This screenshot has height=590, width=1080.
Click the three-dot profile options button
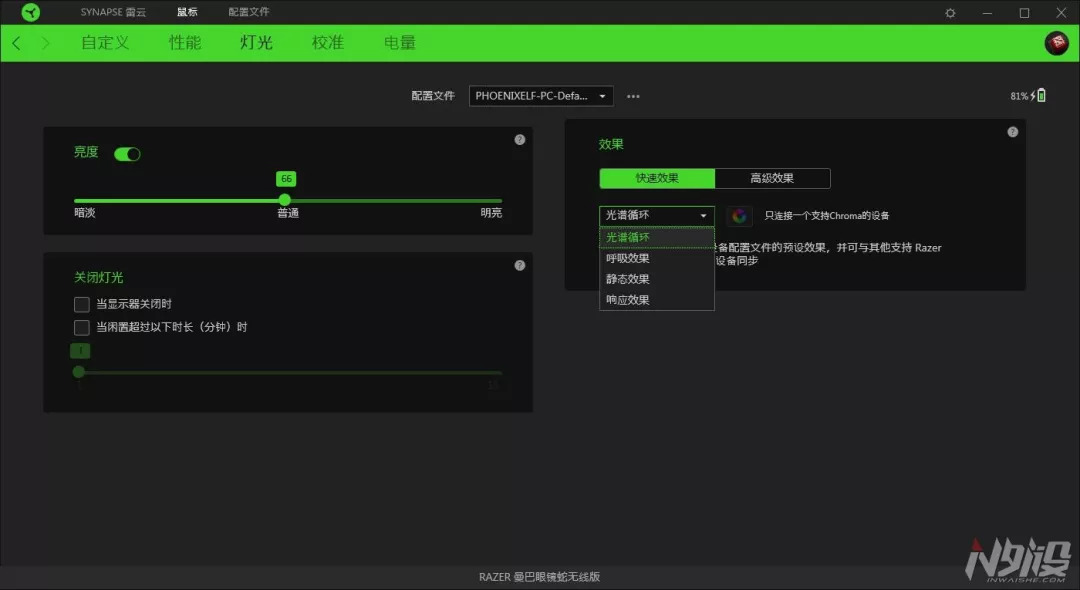pos(633,96)
